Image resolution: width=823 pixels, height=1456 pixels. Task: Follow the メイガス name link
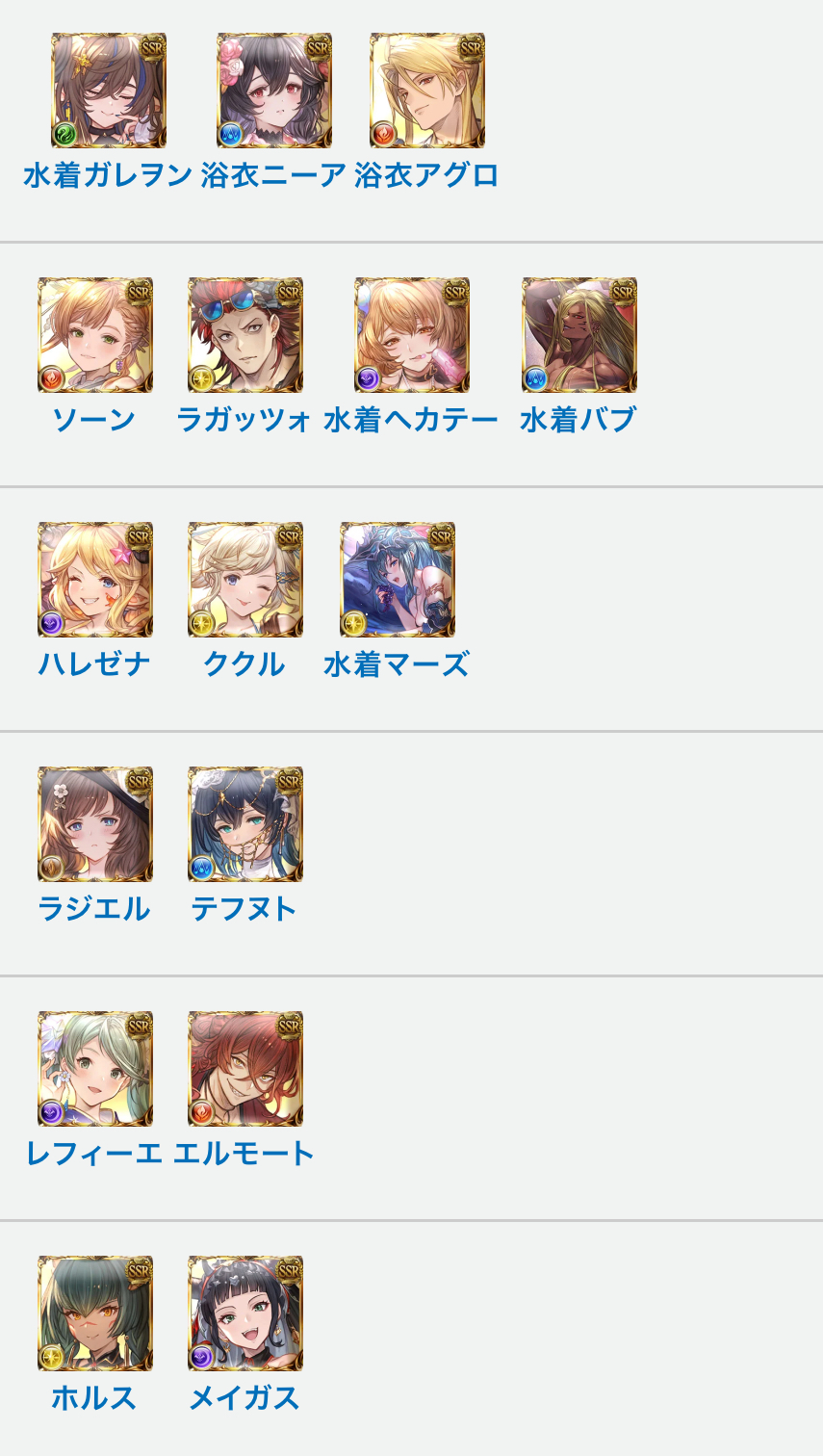tap(244, 1397)
